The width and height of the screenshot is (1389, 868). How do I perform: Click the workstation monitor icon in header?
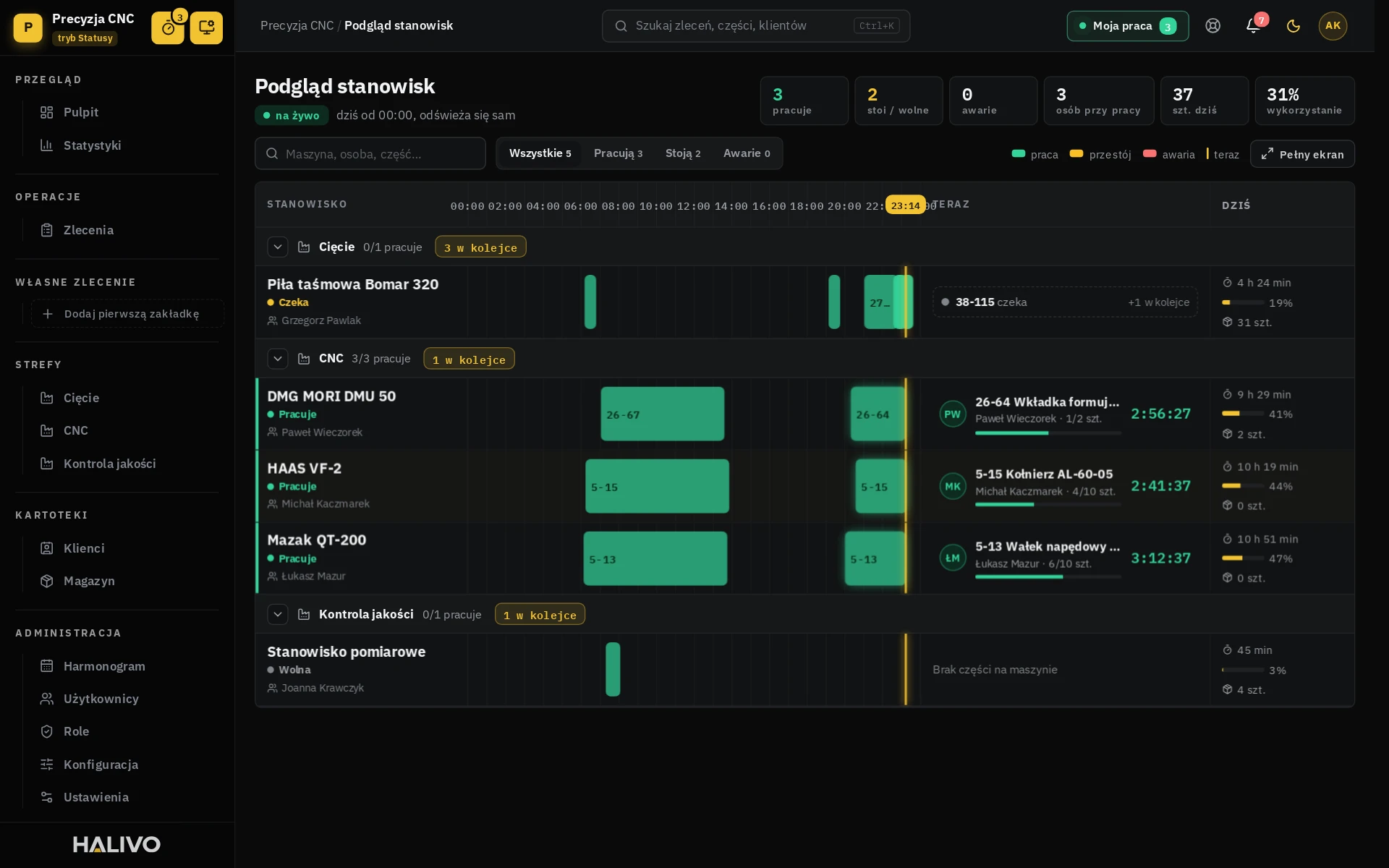coord(206,27)
